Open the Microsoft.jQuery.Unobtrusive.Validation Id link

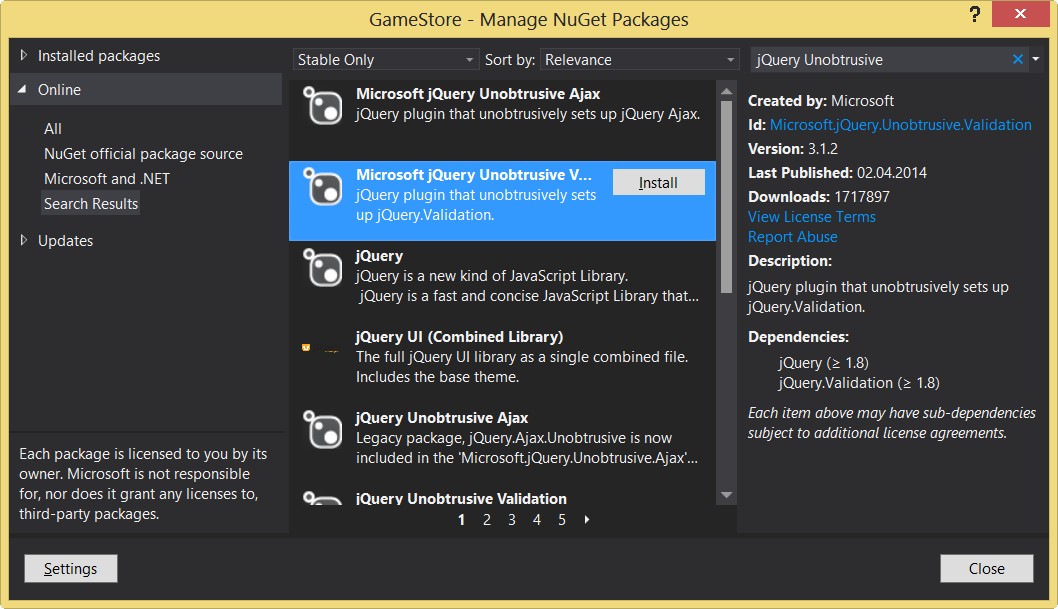pyautogui.click(x=900, y=125)
